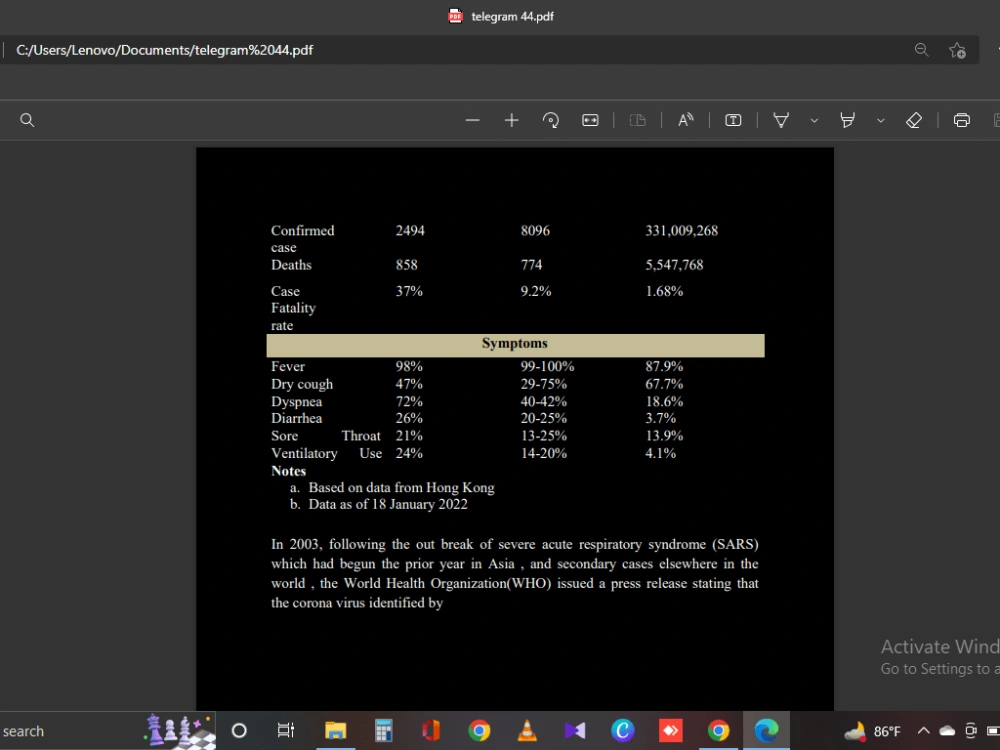Show hidden system tray icons

(x=923, y=731)
